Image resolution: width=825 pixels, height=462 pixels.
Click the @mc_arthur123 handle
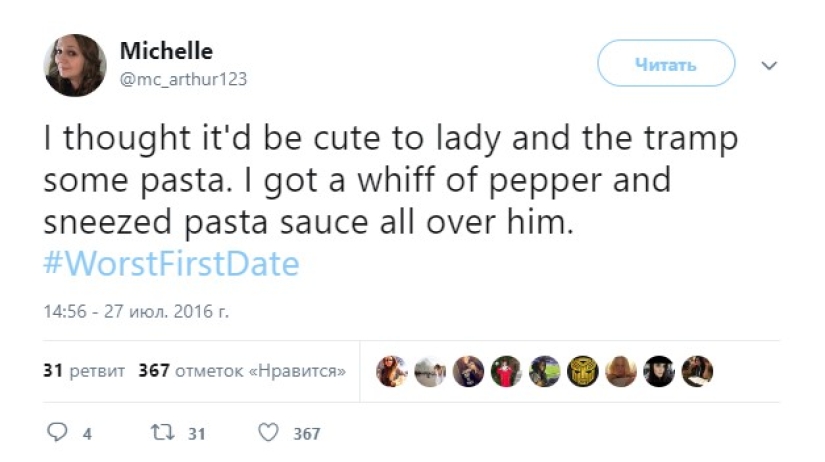point(183,79)
